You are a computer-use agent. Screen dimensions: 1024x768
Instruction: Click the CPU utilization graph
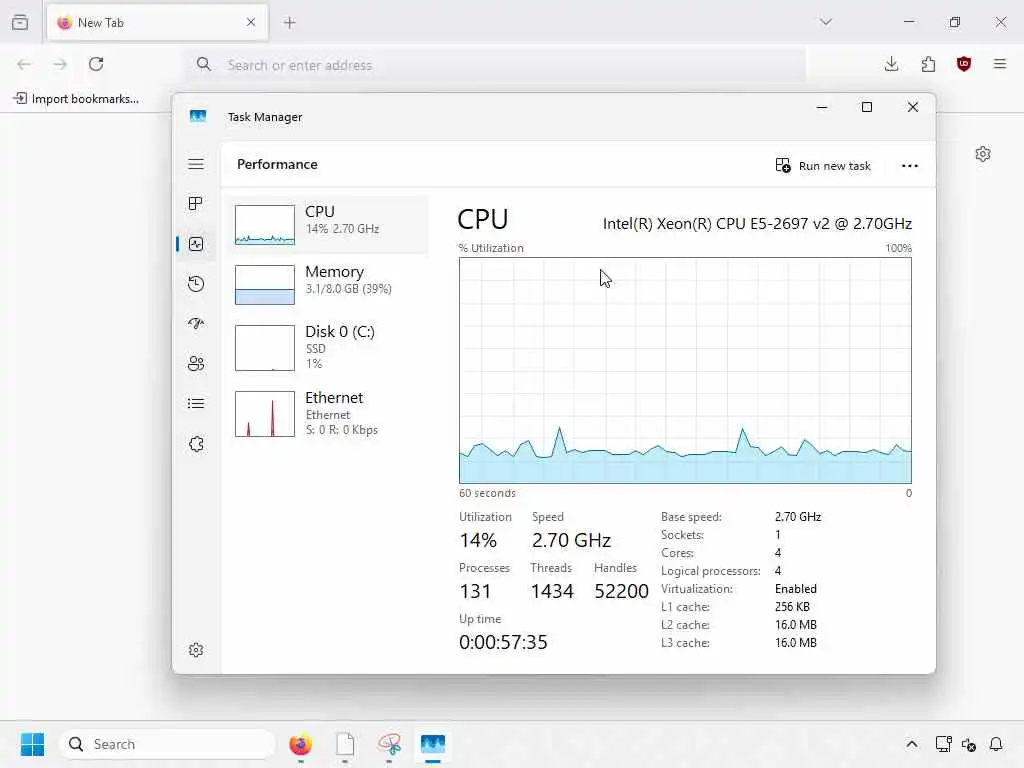click(x=685, y=370)
